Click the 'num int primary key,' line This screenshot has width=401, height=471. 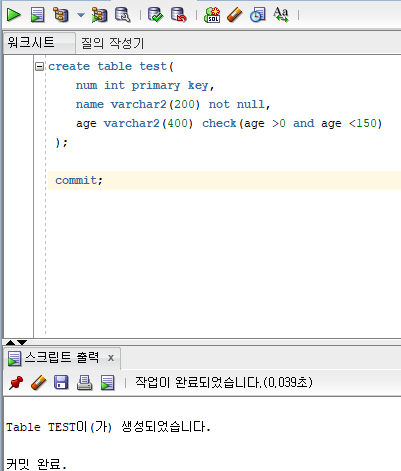point(145,86)
